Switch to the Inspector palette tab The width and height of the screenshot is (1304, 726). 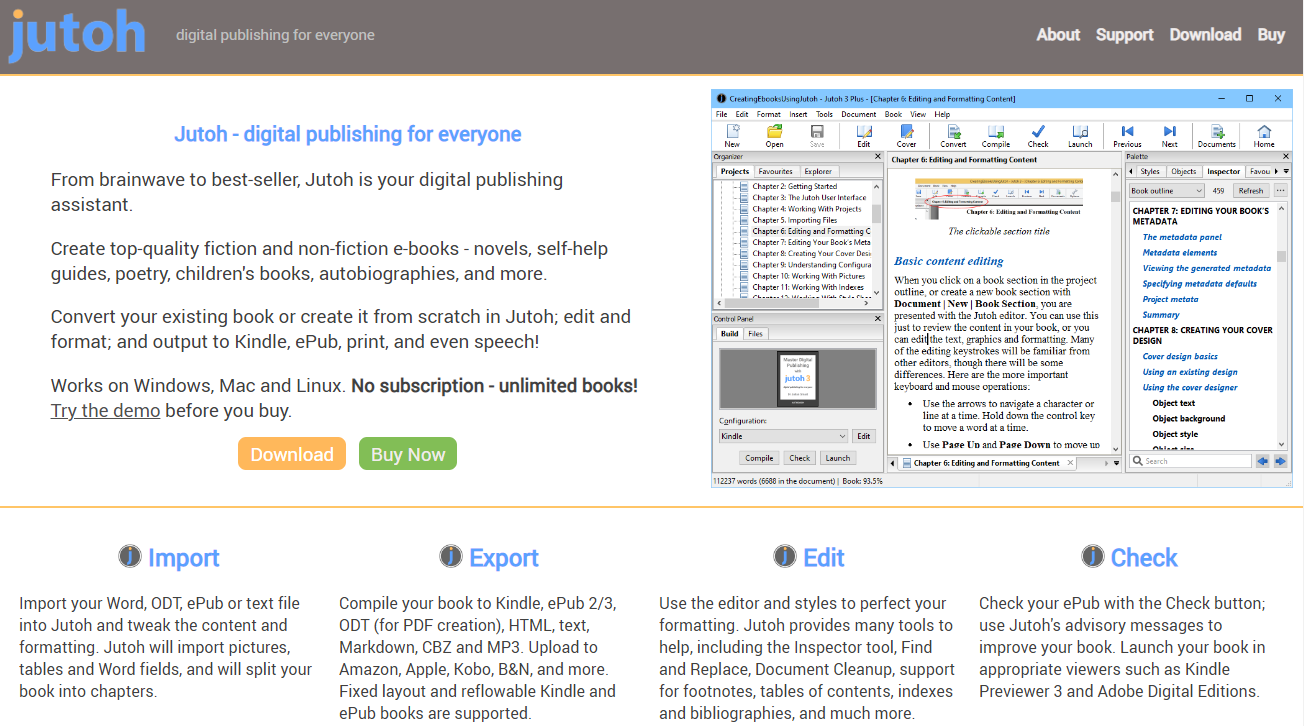click(x=1224, y=172)
